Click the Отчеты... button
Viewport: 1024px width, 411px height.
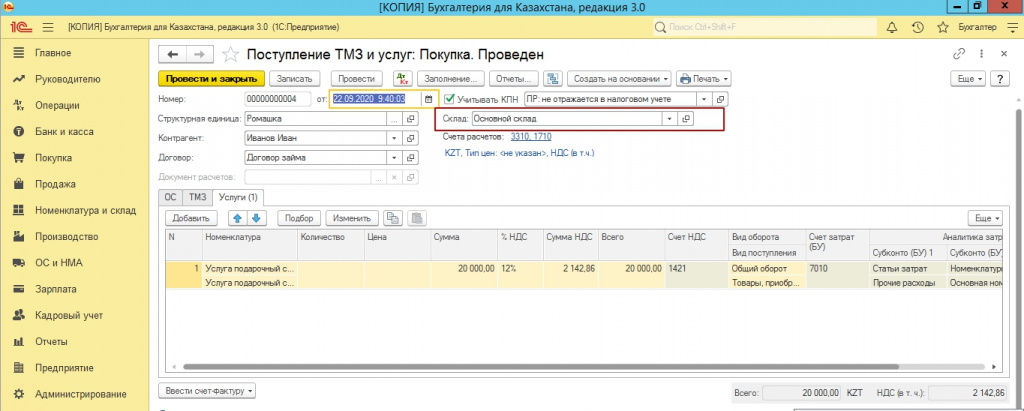(x=514, y=78)
